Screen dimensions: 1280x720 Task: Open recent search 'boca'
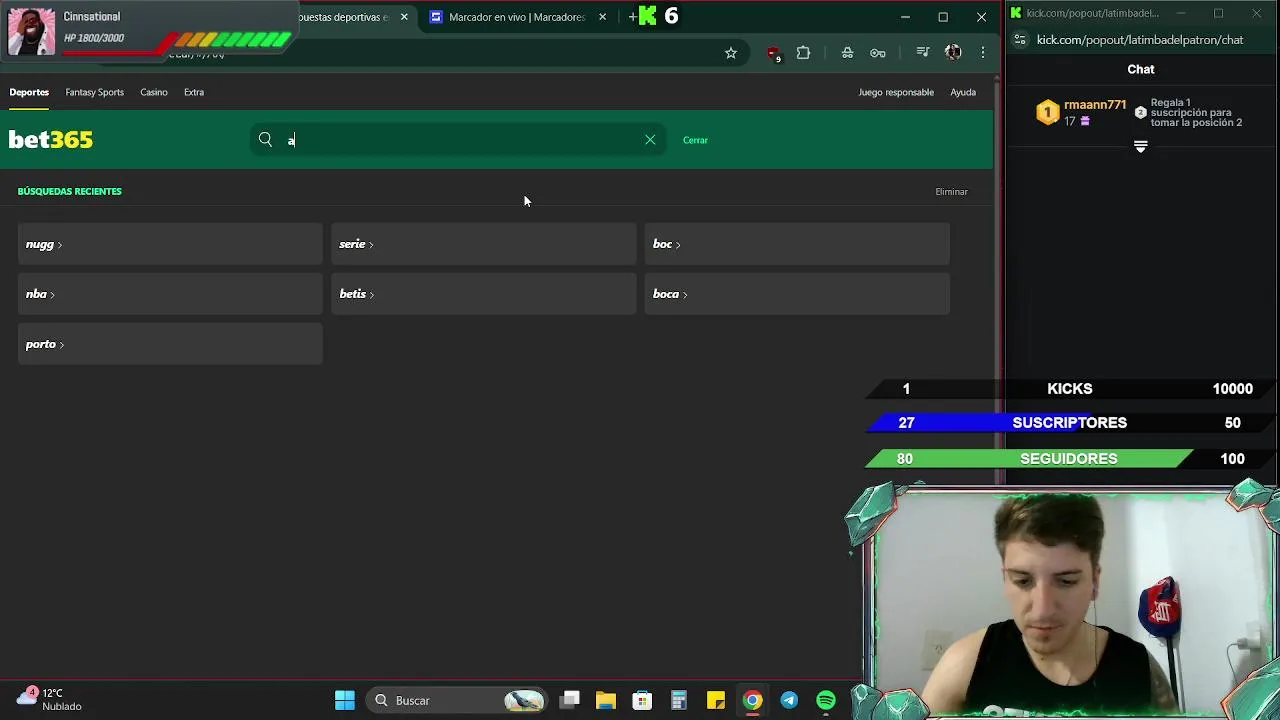tap(797, 294)
